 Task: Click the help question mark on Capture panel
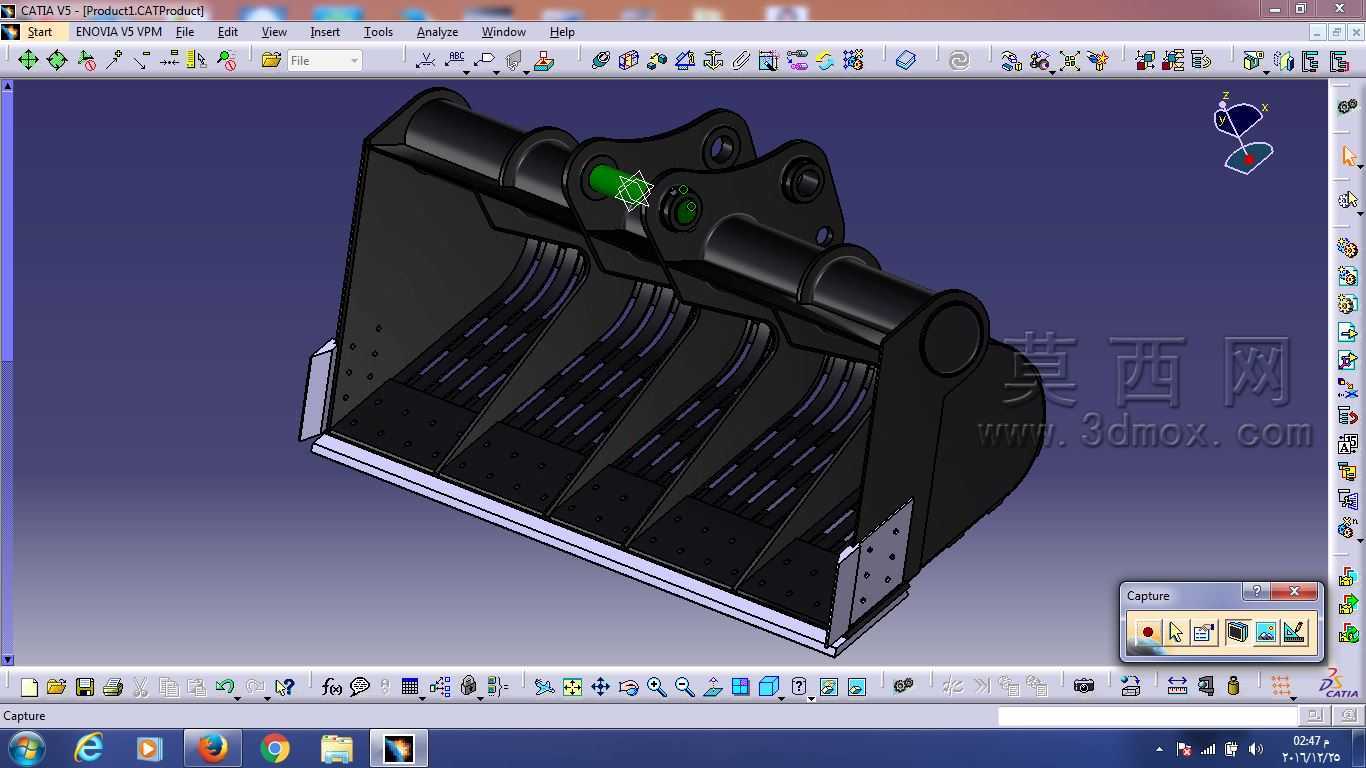pos(1256,592)
